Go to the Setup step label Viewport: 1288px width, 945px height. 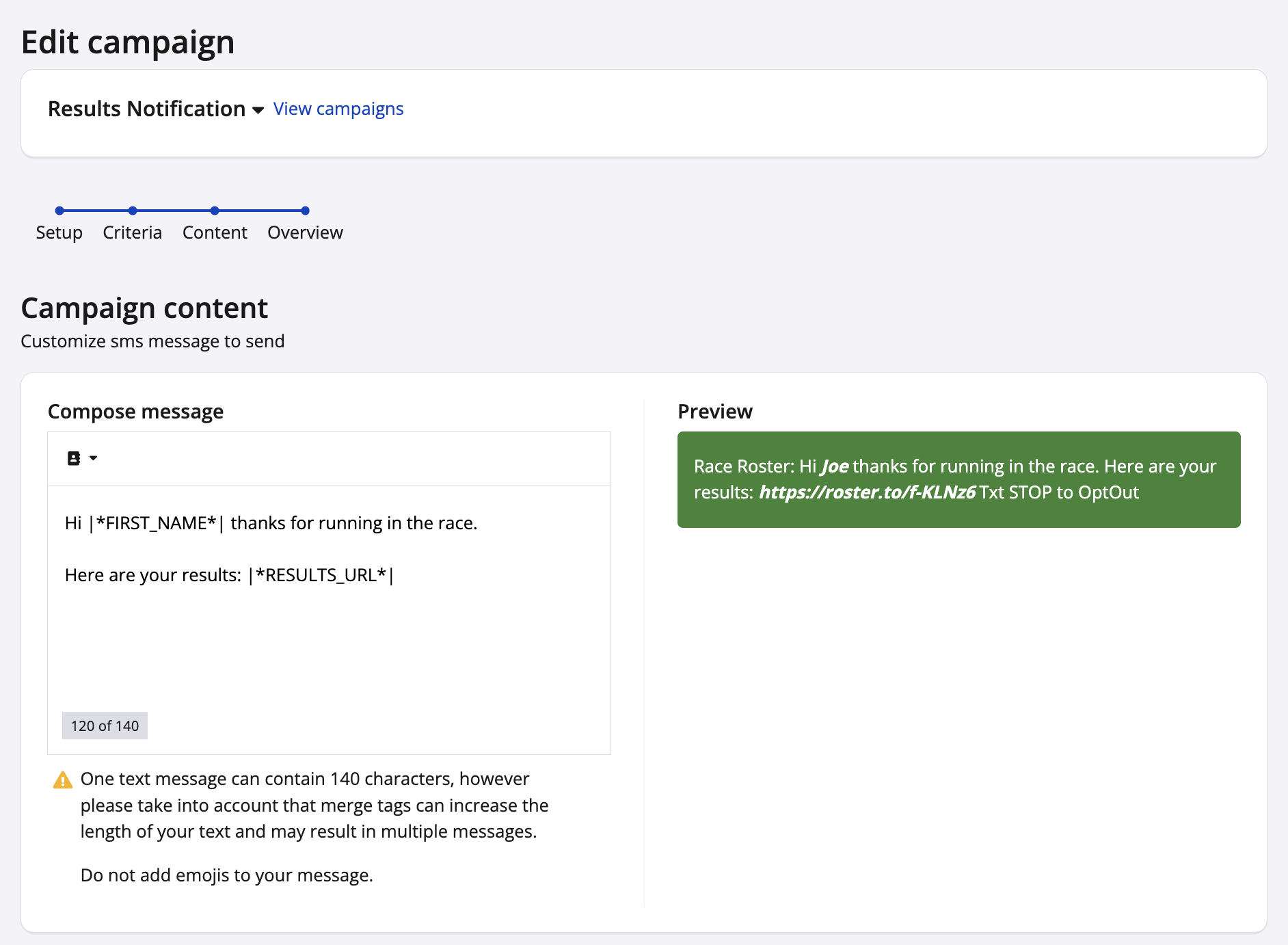tap(59, 232)
